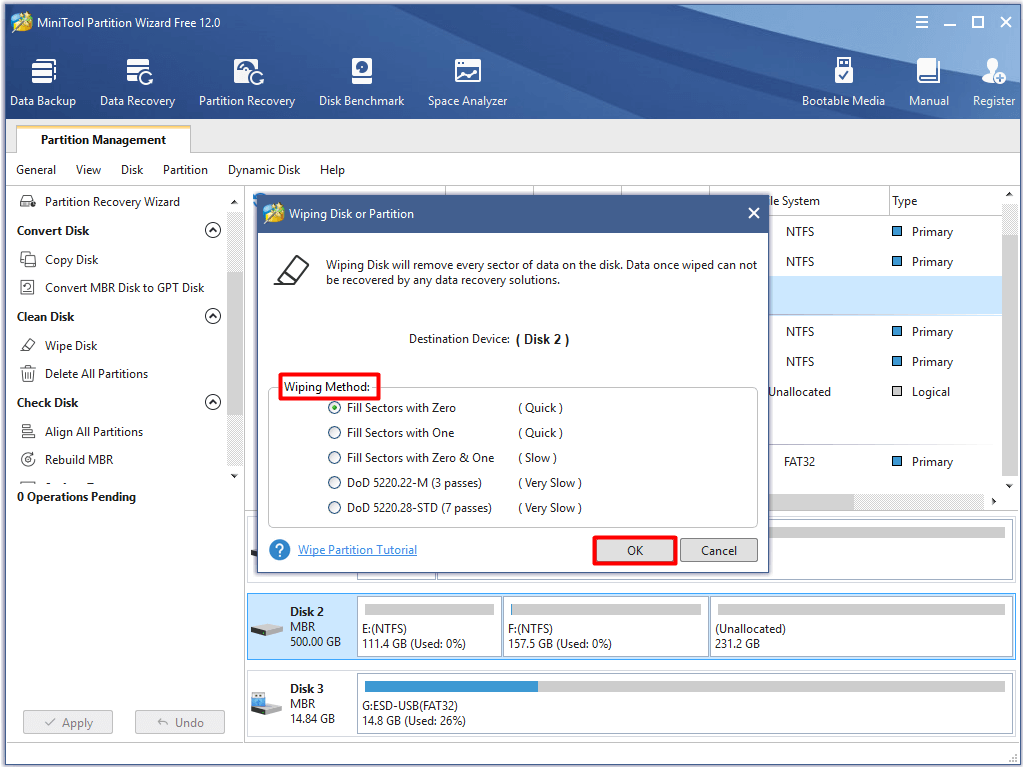
Task: Select Fill Sectors with One method
Action: pos(334,432)
